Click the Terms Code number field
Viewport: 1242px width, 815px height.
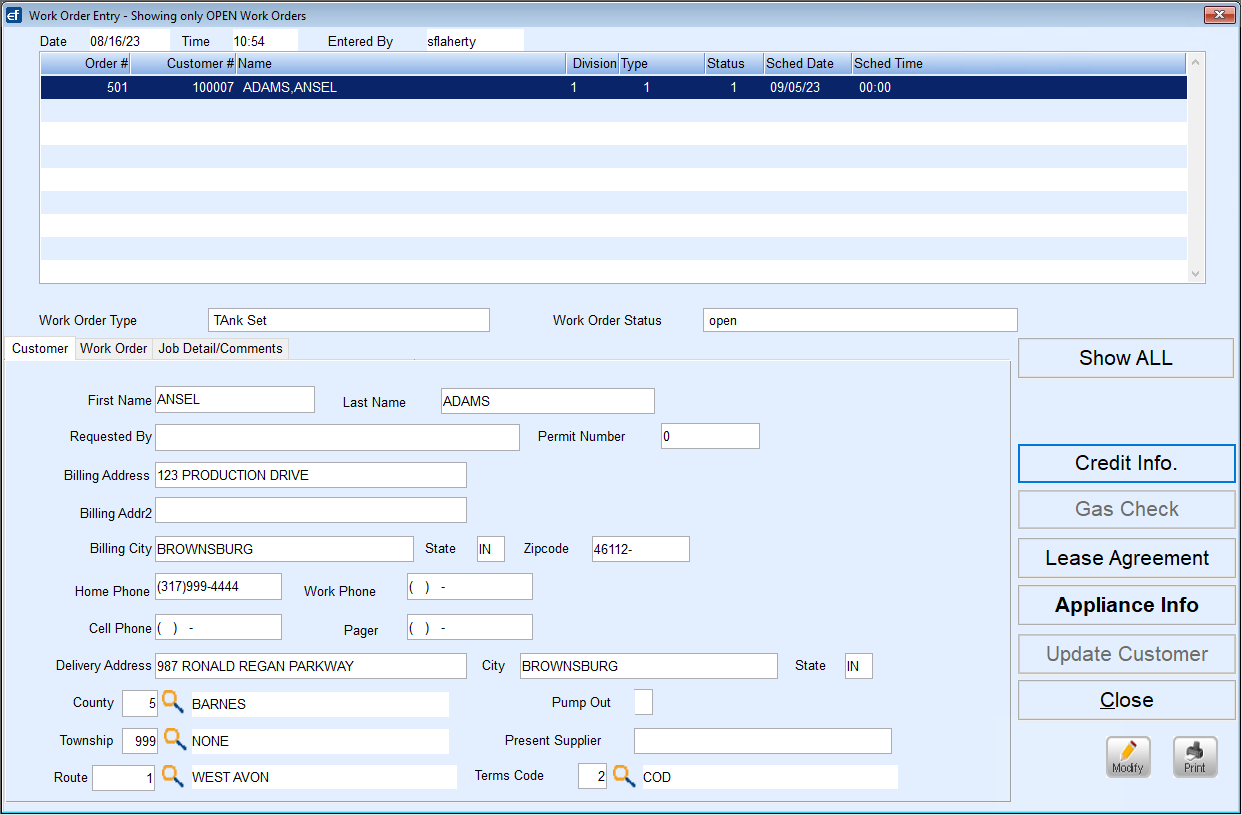(x=593, y=775)
